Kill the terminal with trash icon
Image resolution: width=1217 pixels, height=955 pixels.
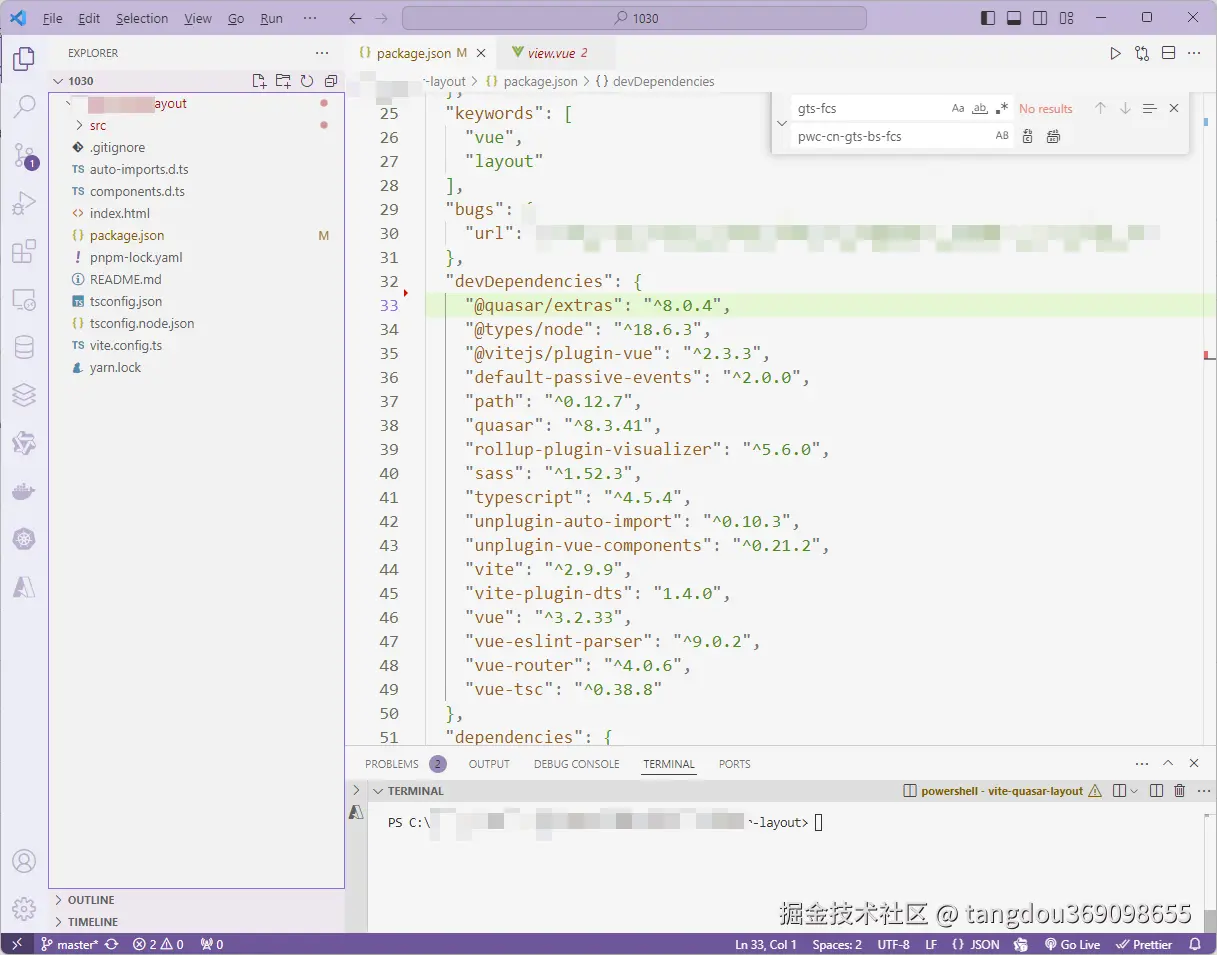point(1179,791)
